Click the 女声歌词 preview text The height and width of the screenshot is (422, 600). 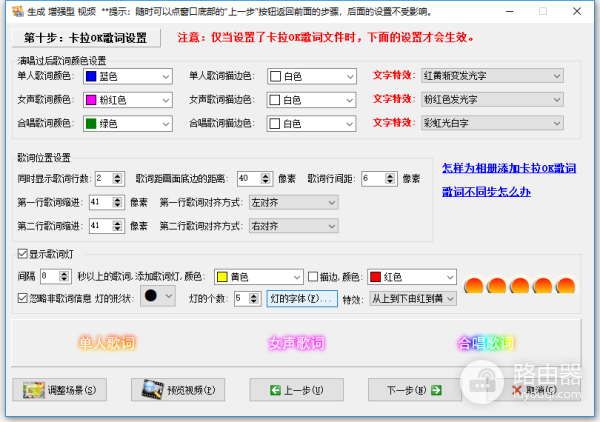pos(297,343)
